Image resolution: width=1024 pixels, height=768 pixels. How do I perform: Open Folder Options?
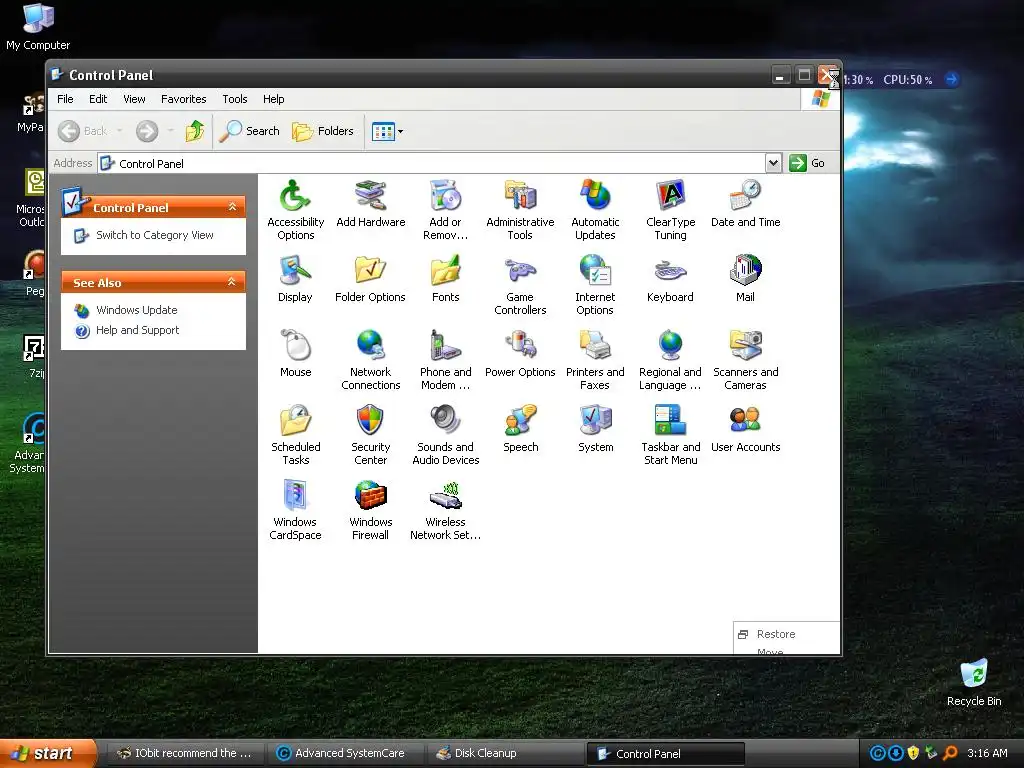click(x=370, y=278)
